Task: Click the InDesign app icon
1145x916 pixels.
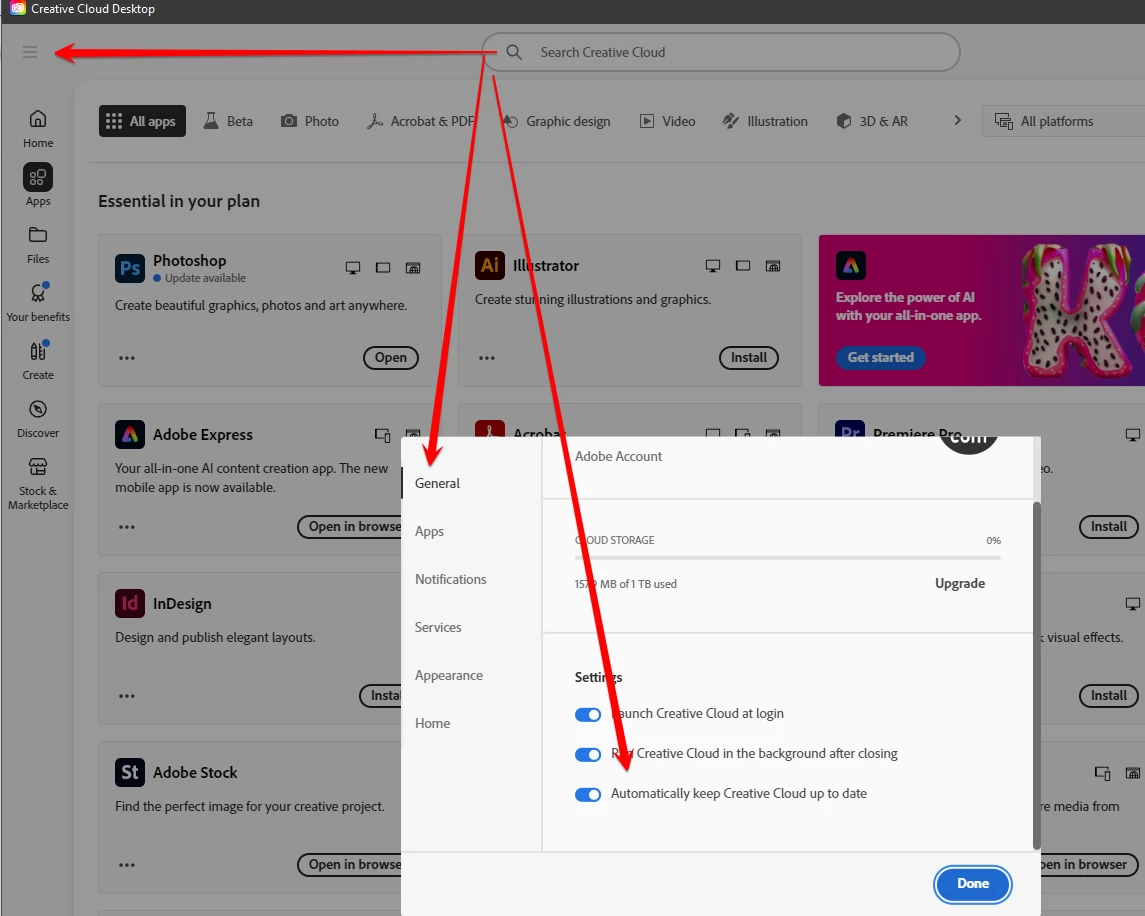Action: pyautogui.click(x=130, y=603)
